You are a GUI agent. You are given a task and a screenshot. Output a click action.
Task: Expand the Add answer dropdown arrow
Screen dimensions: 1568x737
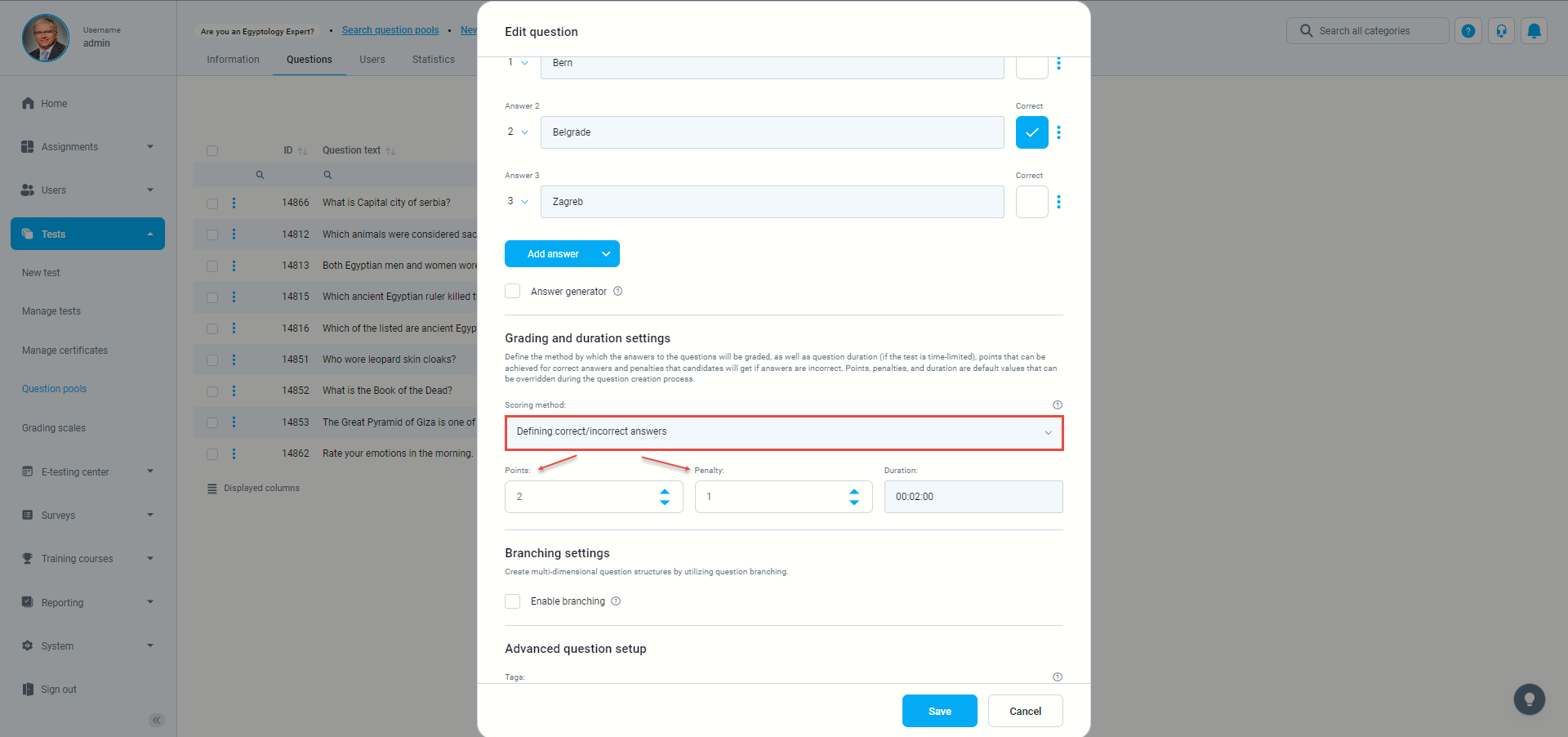(606, 254)
